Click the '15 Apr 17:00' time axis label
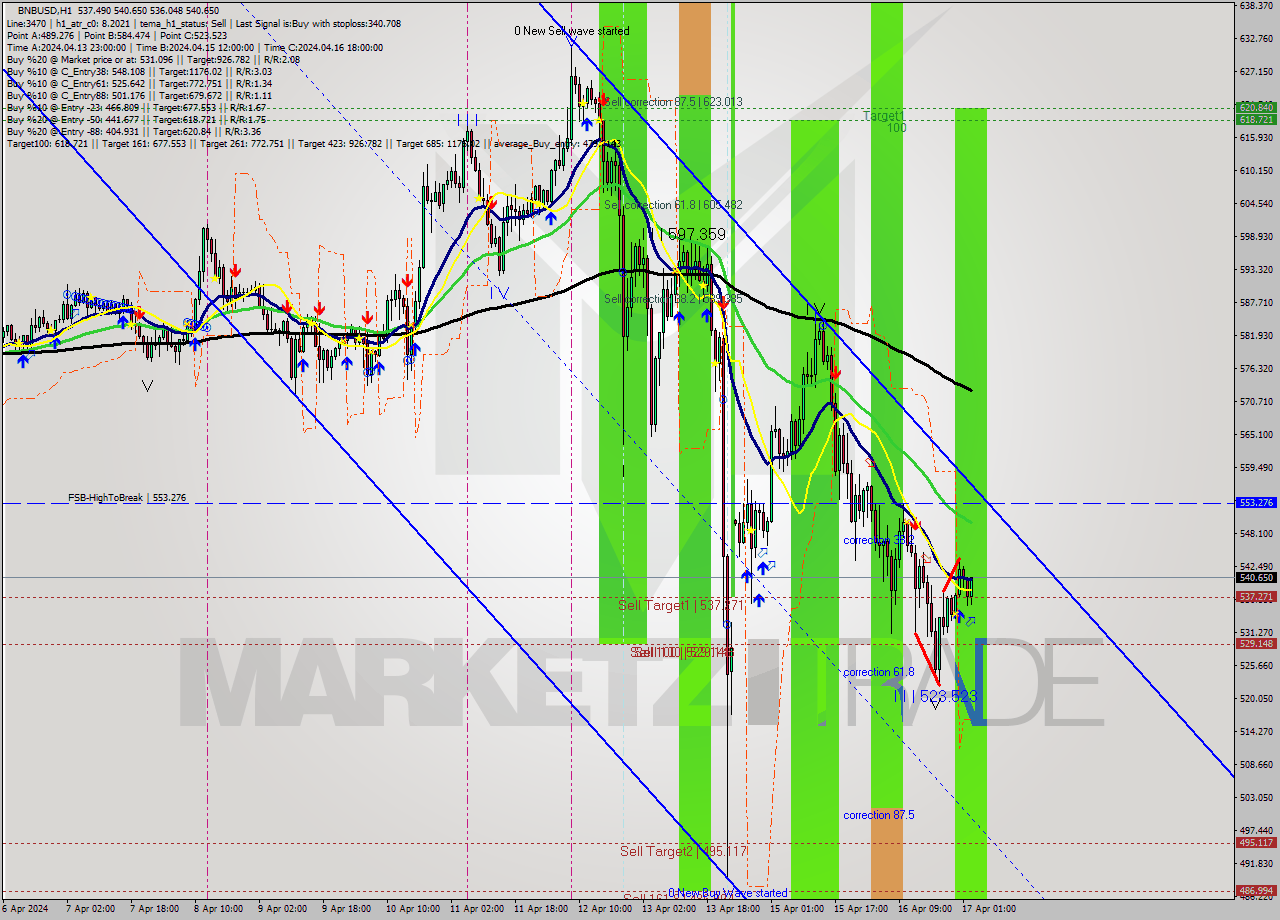Screen dimensions: 1280x920 (x=862, y=909)
